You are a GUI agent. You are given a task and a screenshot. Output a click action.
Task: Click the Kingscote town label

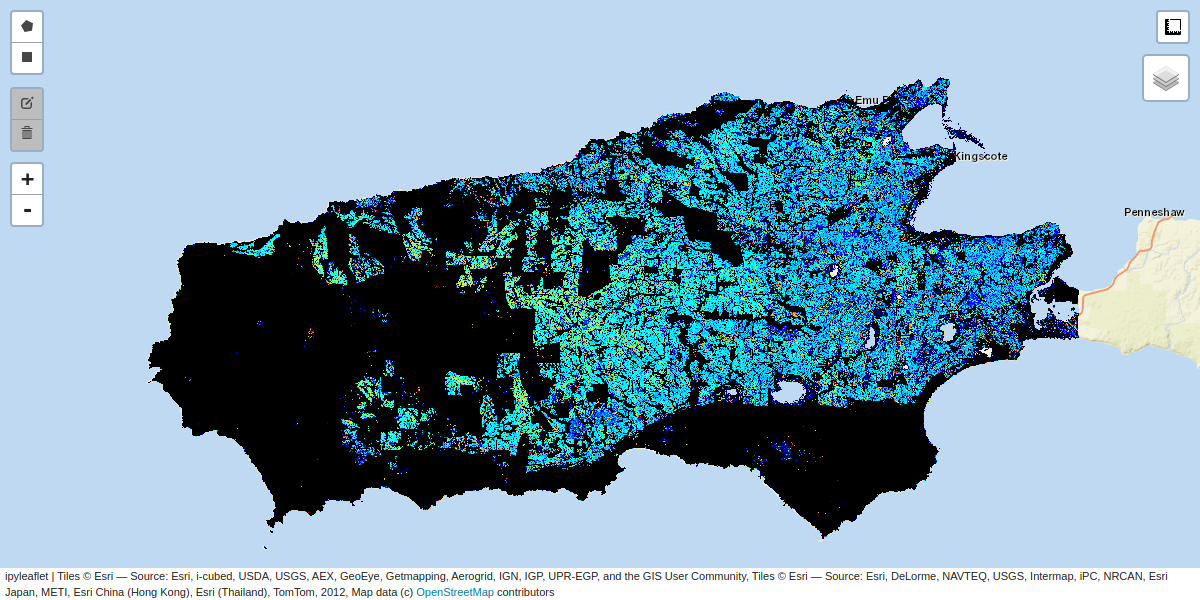(980, 157)
